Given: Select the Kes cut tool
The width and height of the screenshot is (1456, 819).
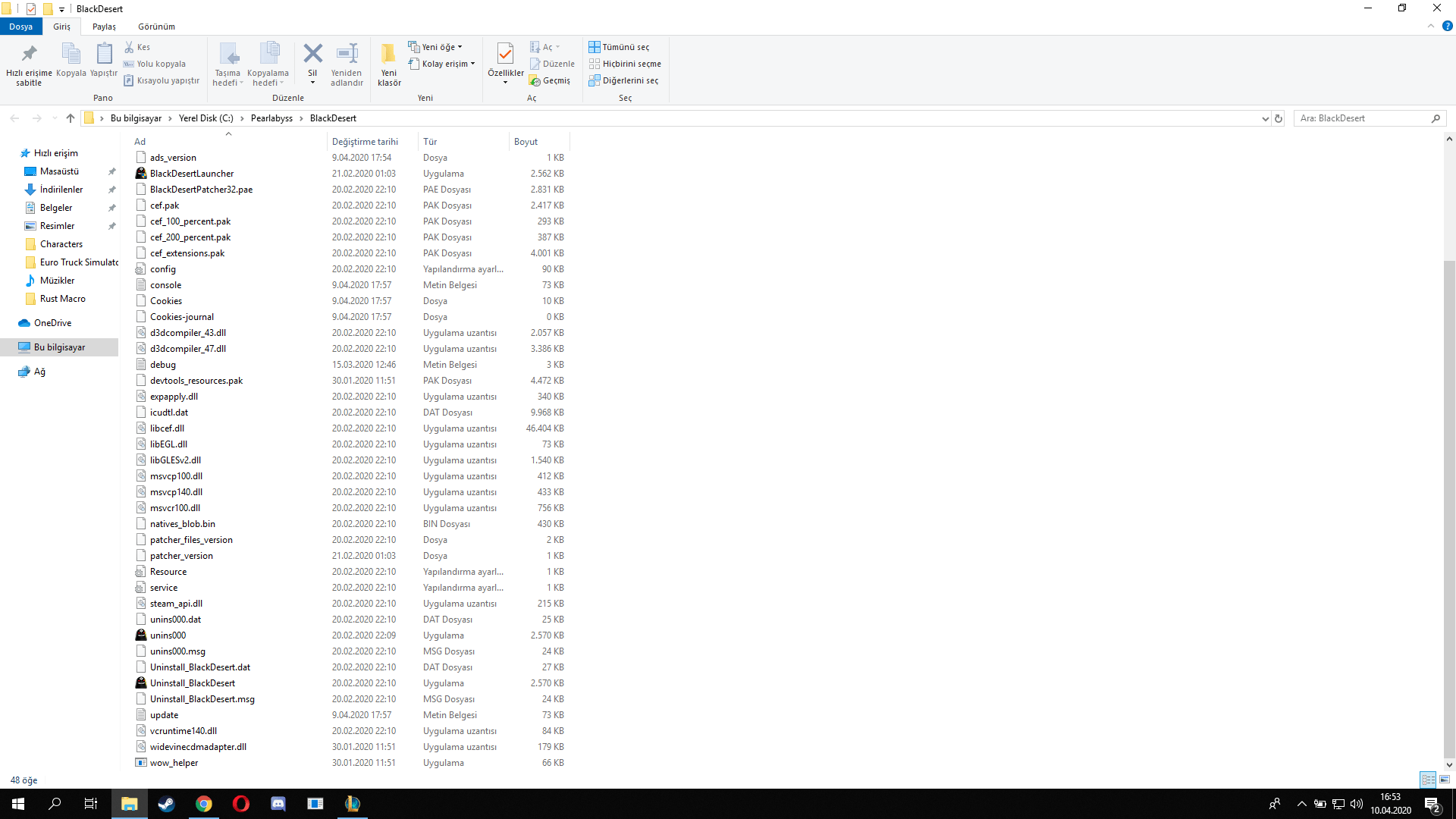Looking at the screenshot, I should tap(138, 47).
